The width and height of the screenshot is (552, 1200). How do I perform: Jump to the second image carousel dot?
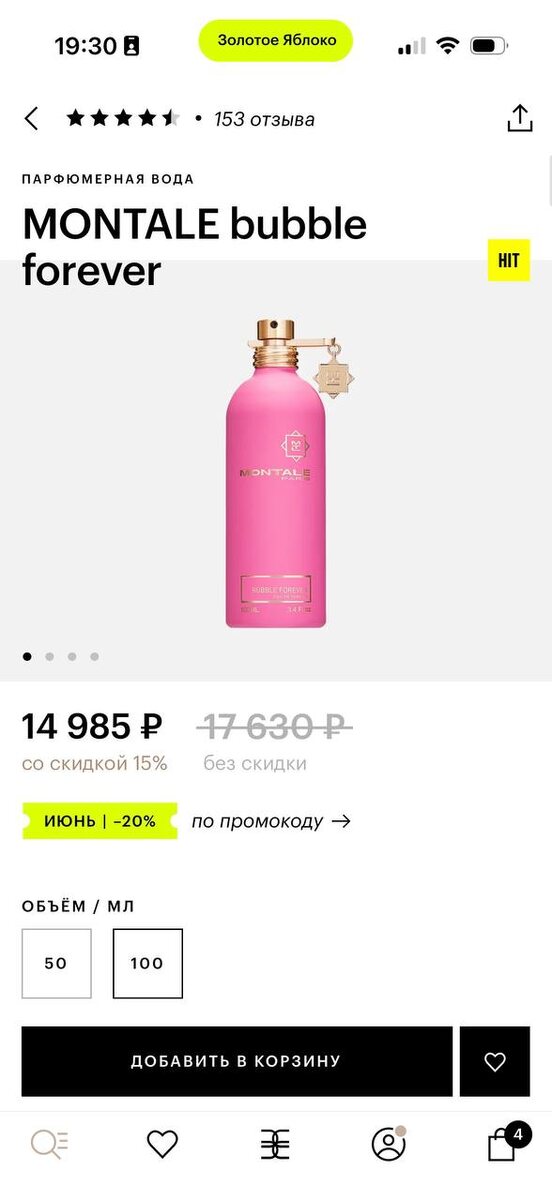click(x=50, y=657)
